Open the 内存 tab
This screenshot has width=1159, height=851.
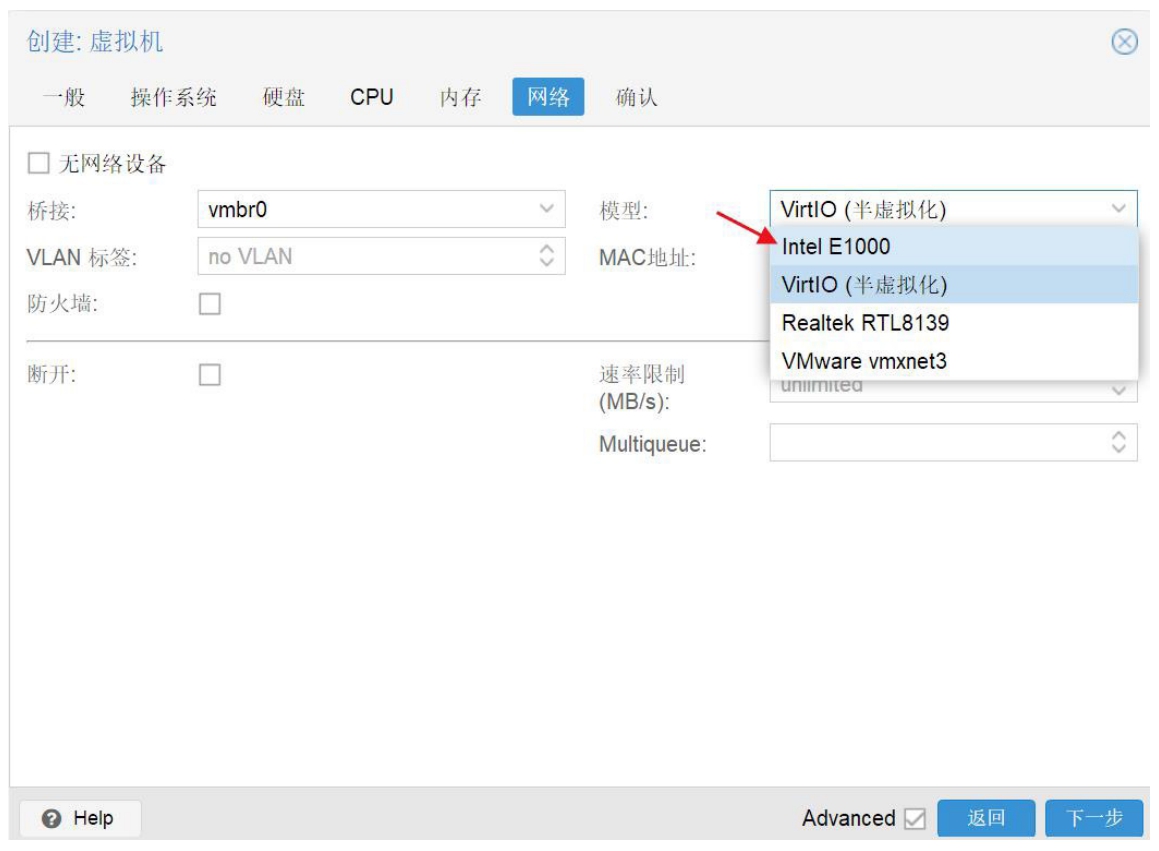[460, 98]
